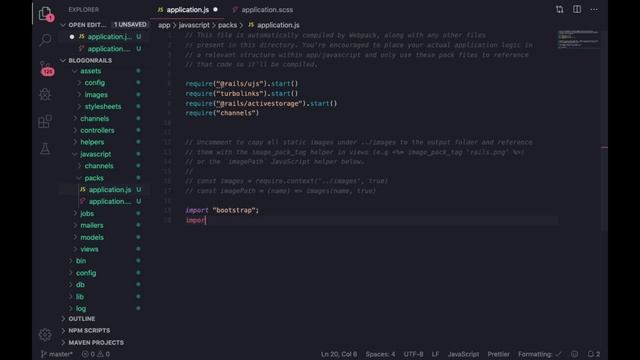Screen dimensions: 640x360
Task: Expand the top-level config folder
Action: (86, 273)
